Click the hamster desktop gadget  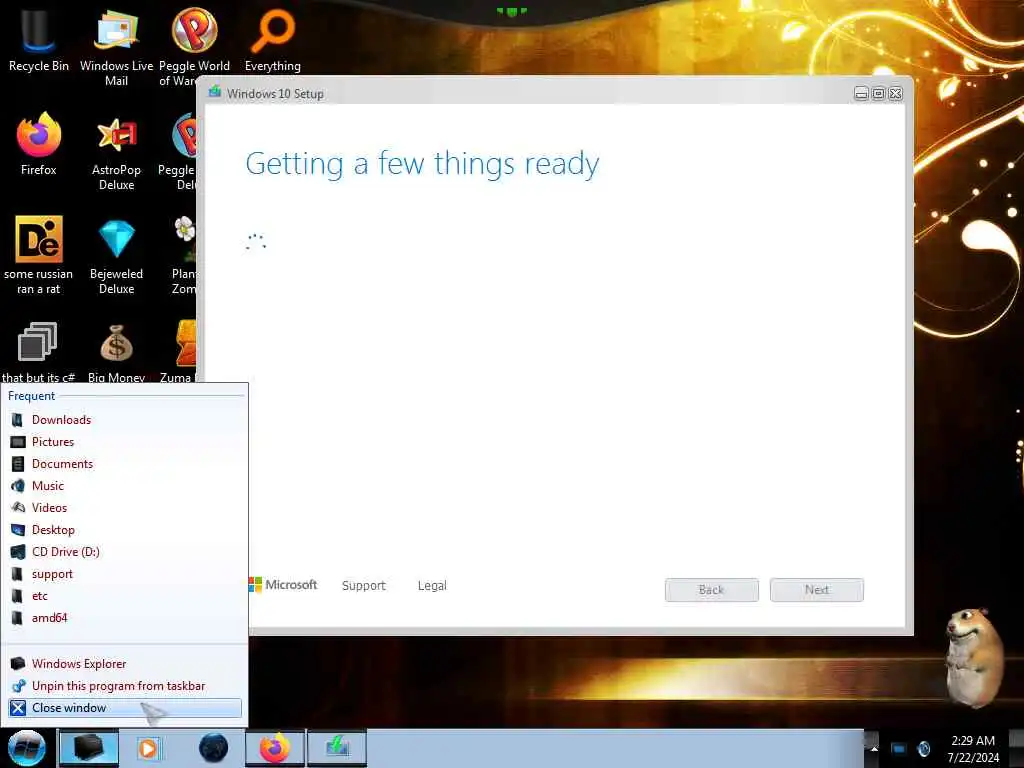point(975,658)
